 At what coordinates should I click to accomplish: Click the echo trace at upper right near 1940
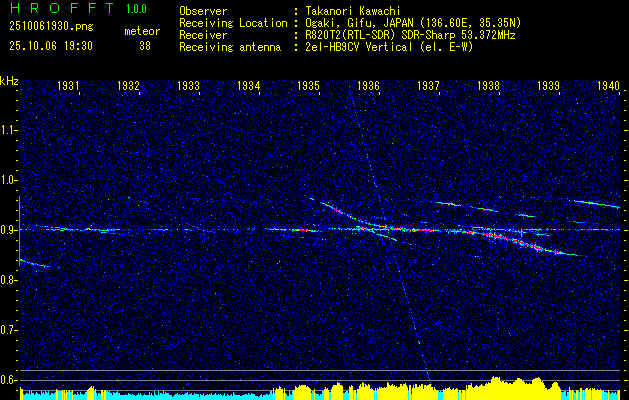point(597,204)
